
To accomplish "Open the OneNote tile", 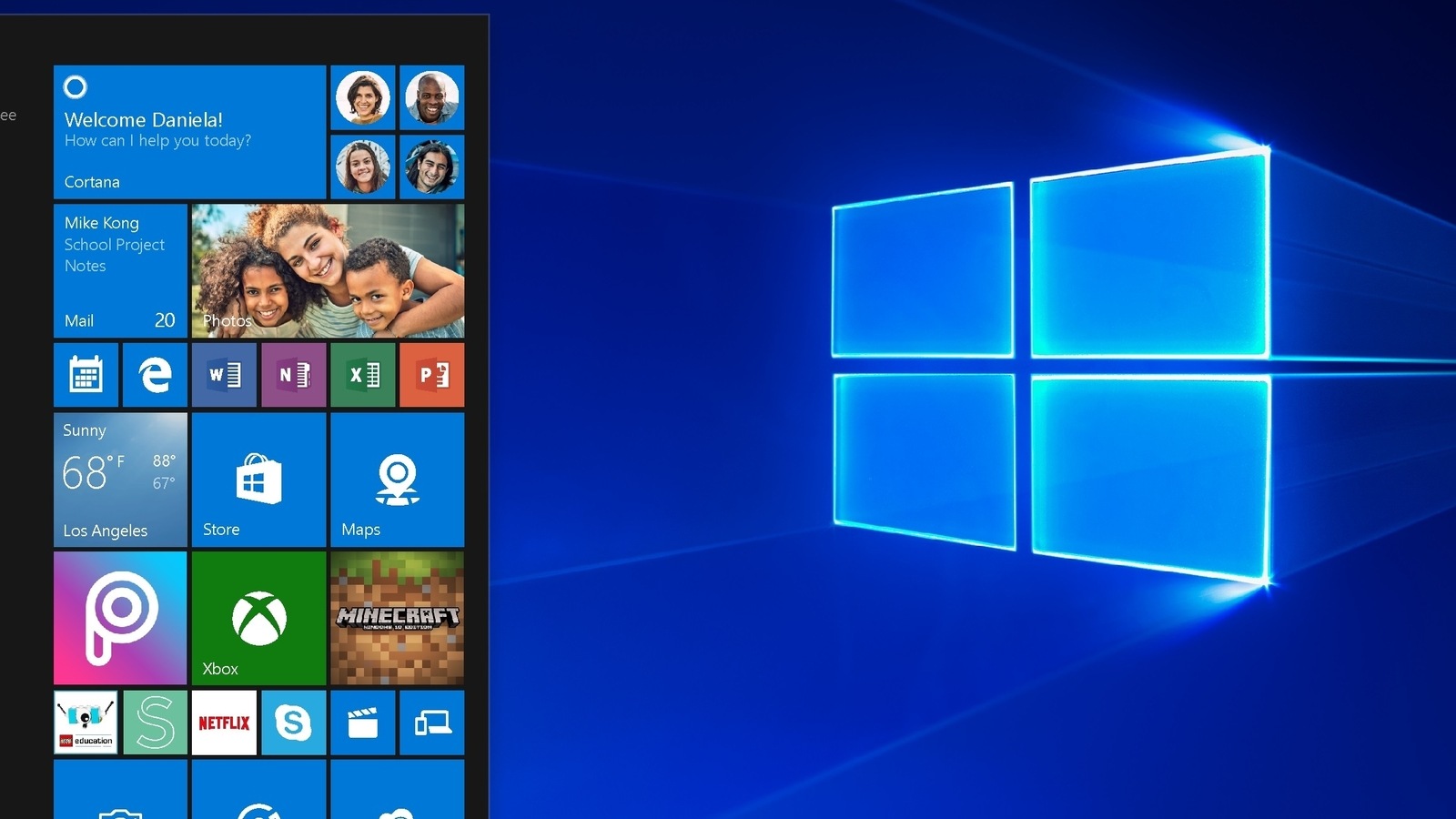I will tap(294, 375).
